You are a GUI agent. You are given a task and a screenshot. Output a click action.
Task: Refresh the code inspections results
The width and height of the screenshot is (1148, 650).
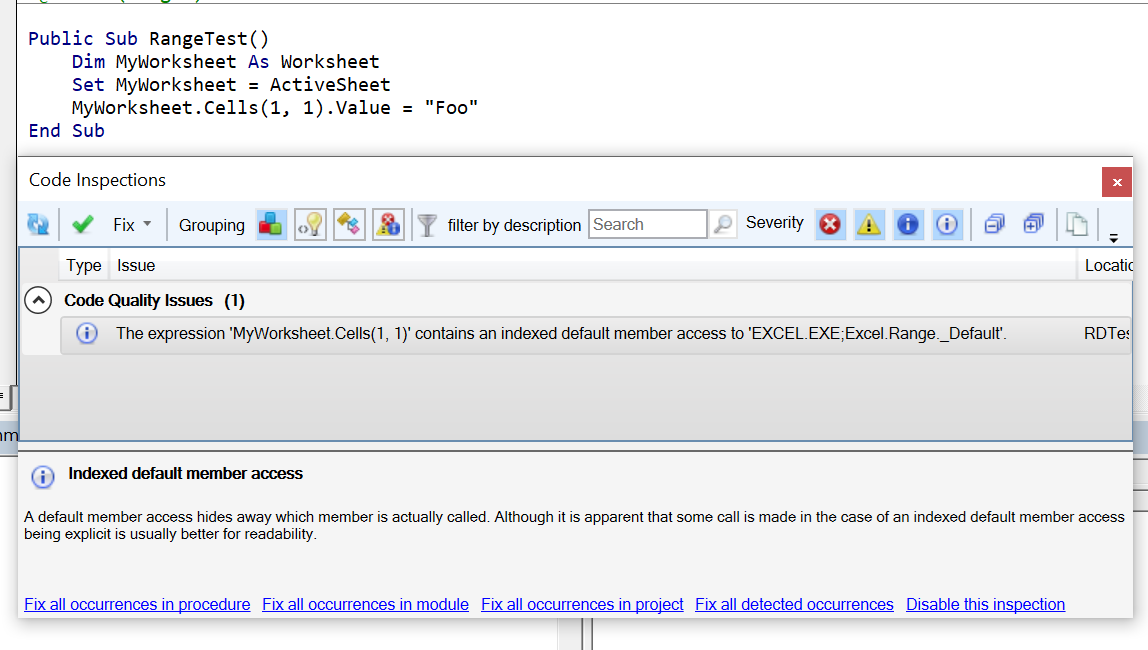(x=38, y=224)
